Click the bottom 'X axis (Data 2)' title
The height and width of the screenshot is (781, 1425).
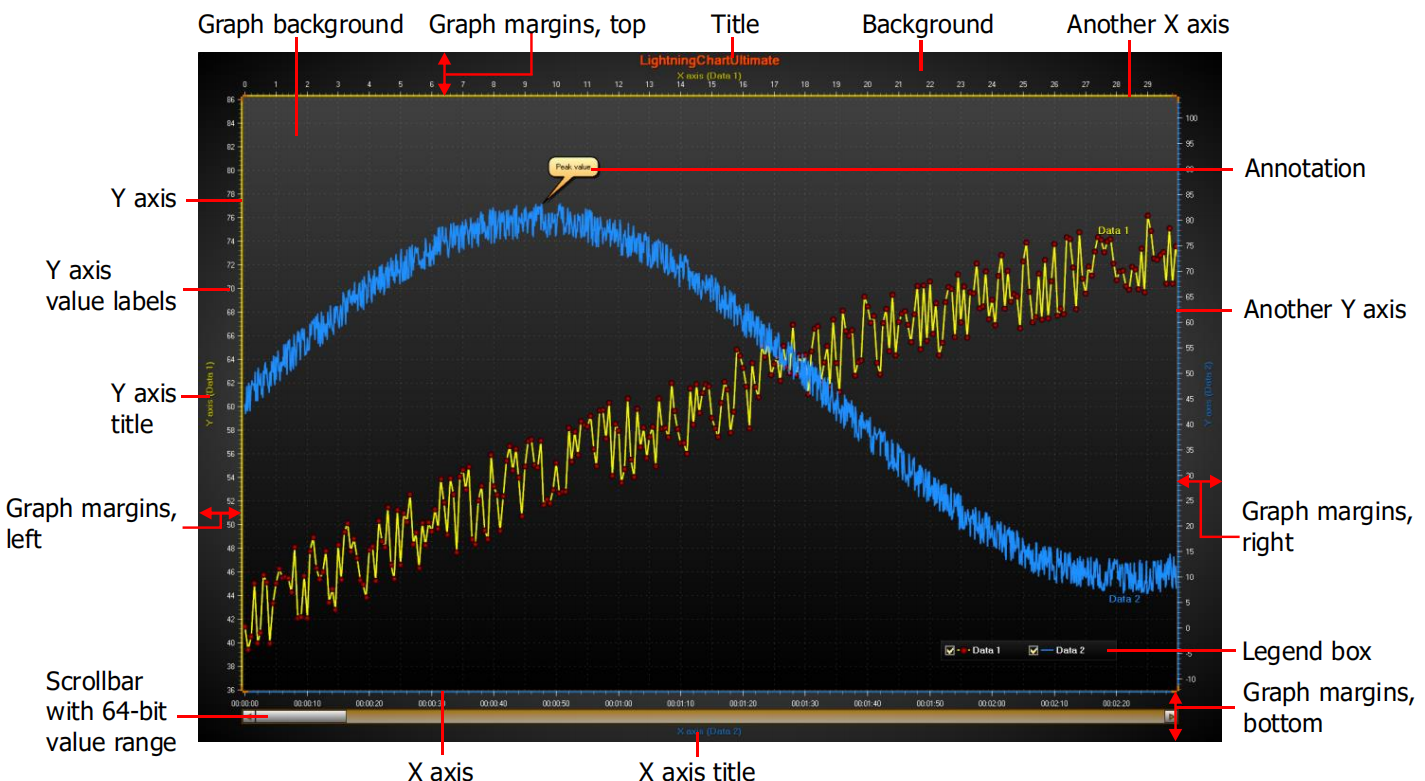click(709, 732)
